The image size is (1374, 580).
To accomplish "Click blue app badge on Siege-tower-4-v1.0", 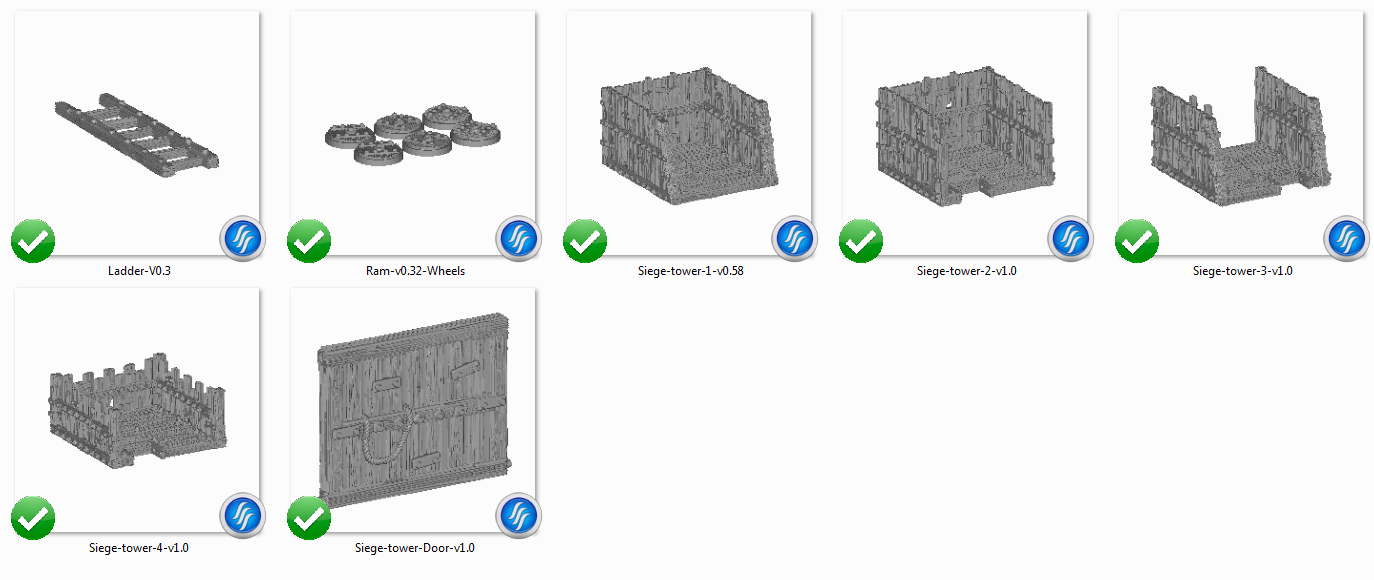I will [x=241, y=517].
